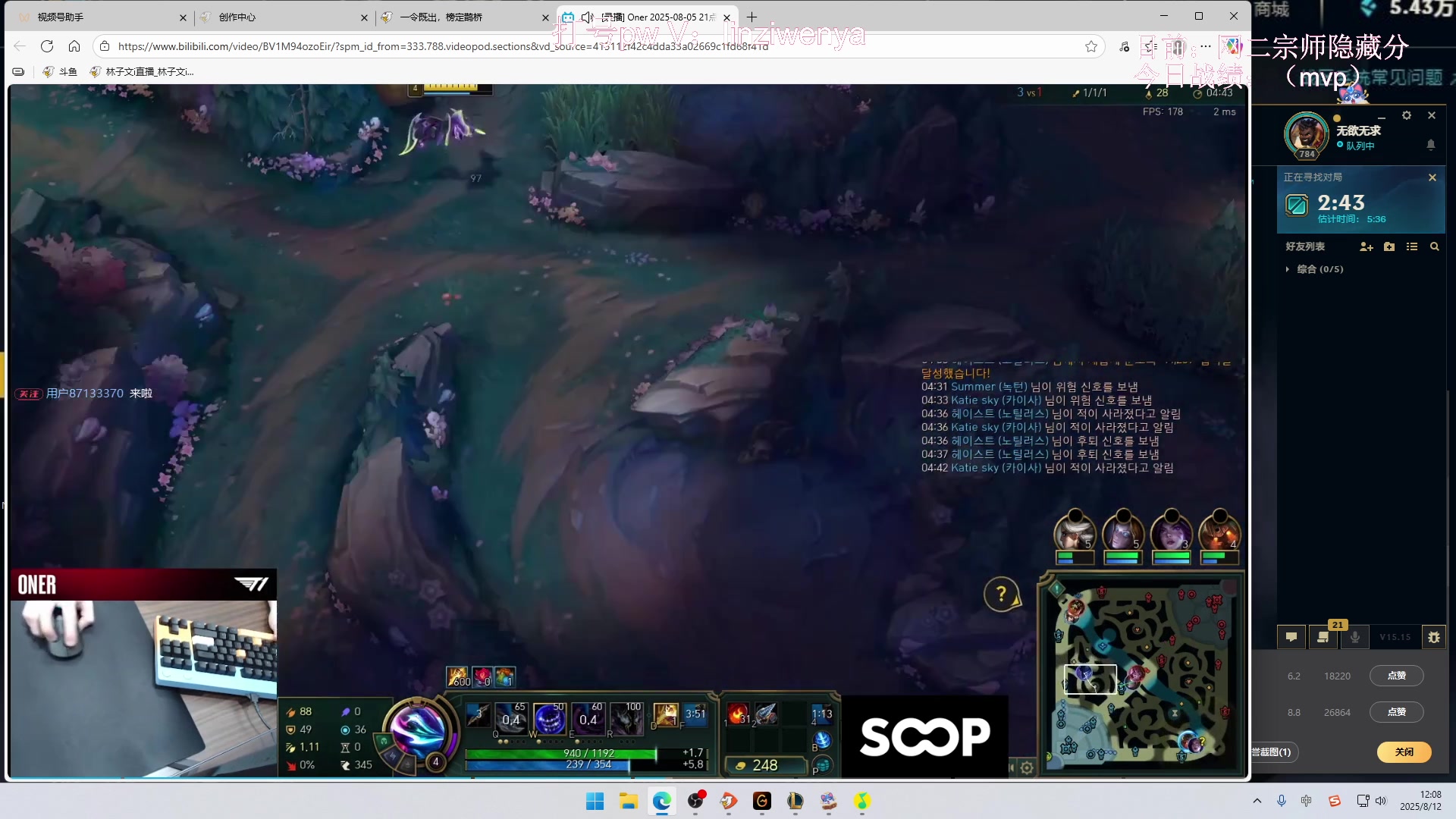Open notifications bell in League client

pyautogui.click(x=1431, y=144)
